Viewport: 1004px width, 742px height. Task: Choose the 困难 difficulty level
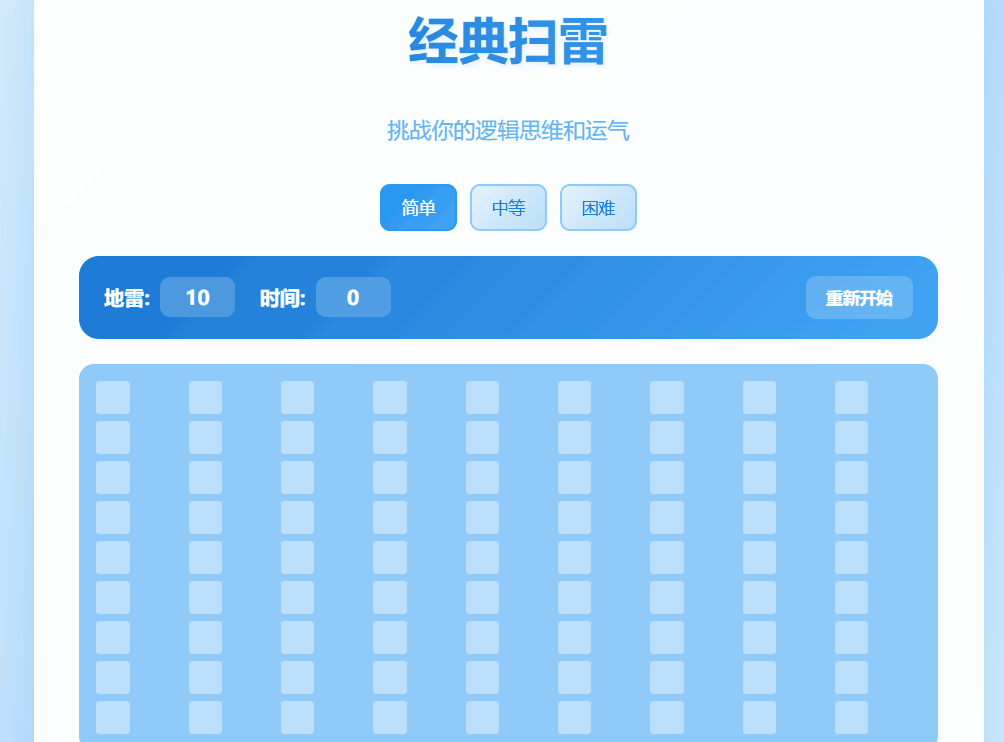tap(598, 207)
